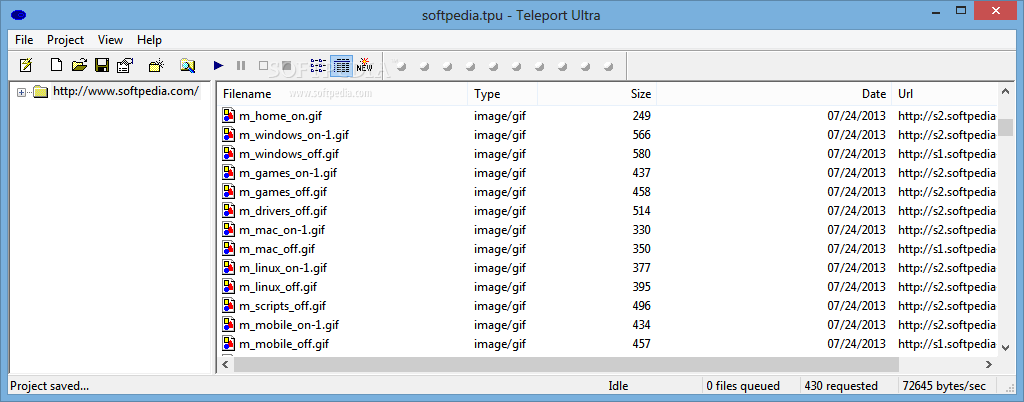The image size is (1024, 402).
Task: Open a project with the folder icon
Action: [x=79, y=65]
